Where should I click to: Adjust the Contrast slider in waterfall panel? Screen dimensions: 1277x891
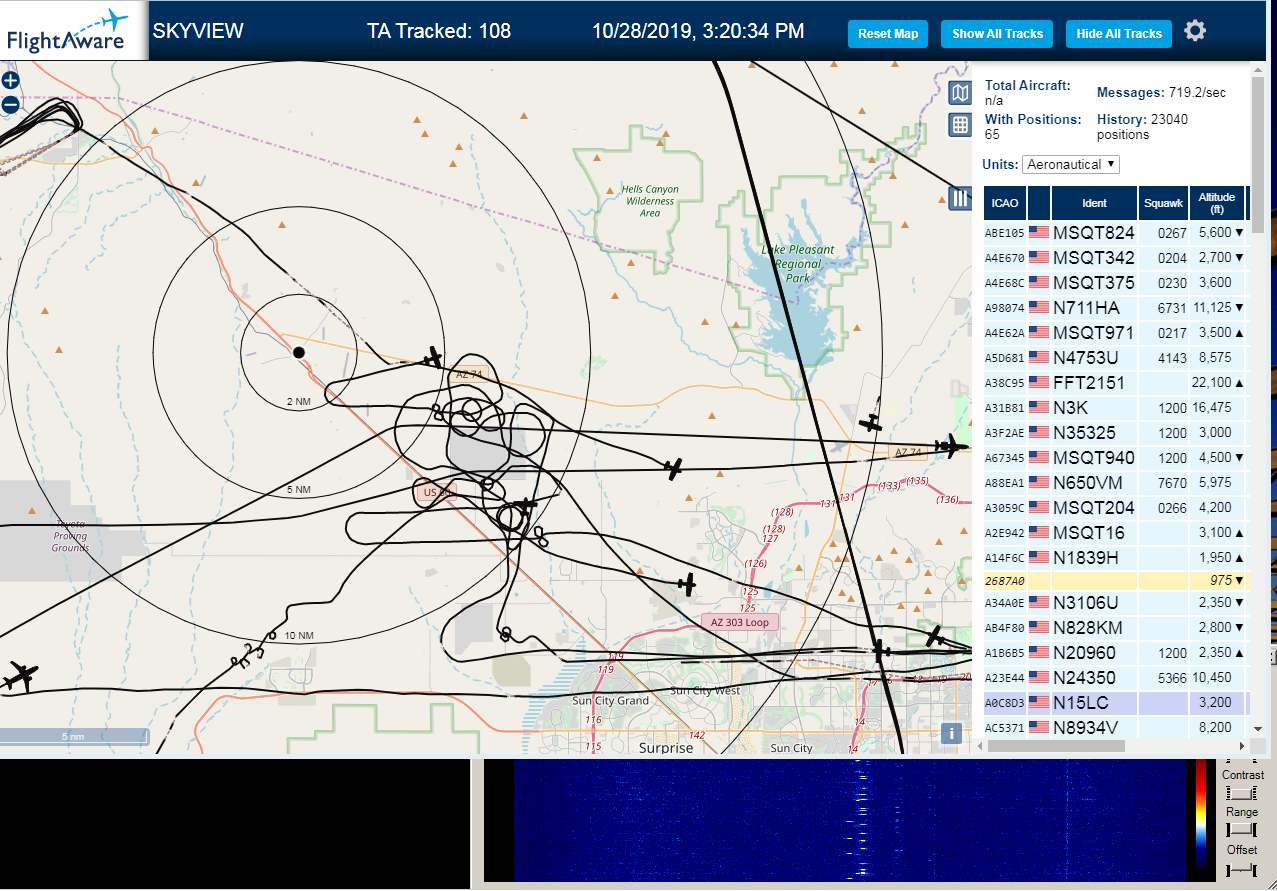pos(1242,792)
